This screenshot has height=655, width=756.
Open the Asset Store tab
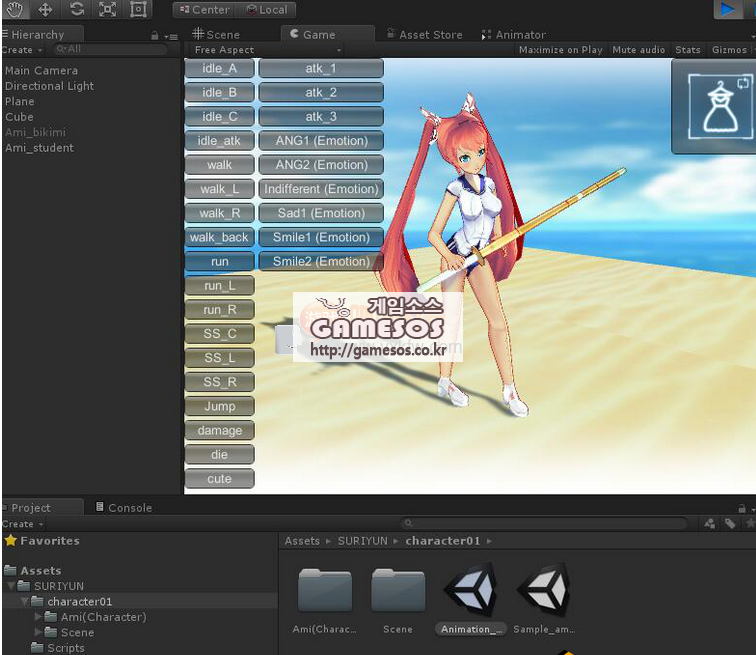click(x=425, y=35)
